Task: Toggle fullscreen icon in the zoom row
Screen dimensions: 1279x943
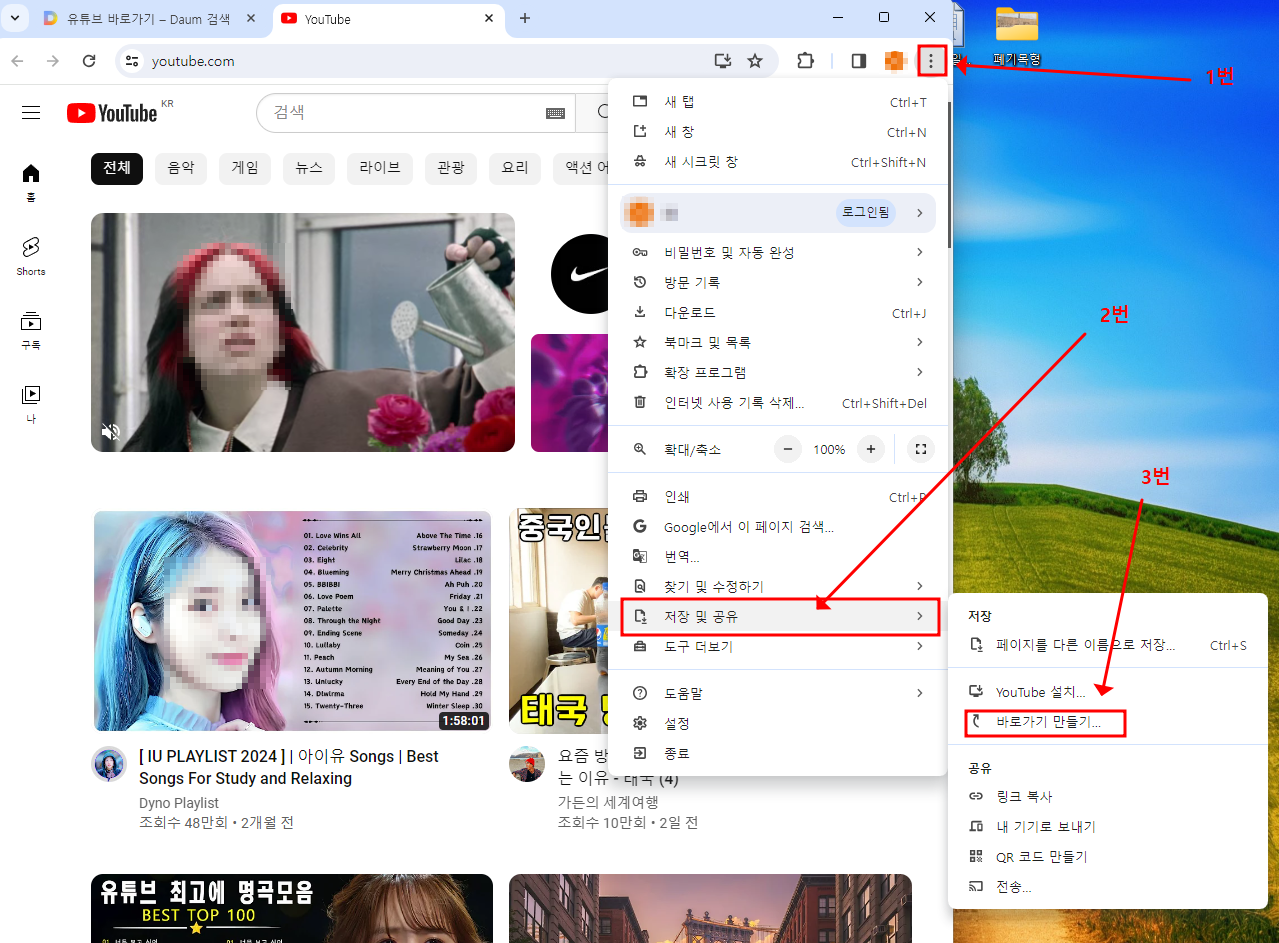Action: (921, 450)
